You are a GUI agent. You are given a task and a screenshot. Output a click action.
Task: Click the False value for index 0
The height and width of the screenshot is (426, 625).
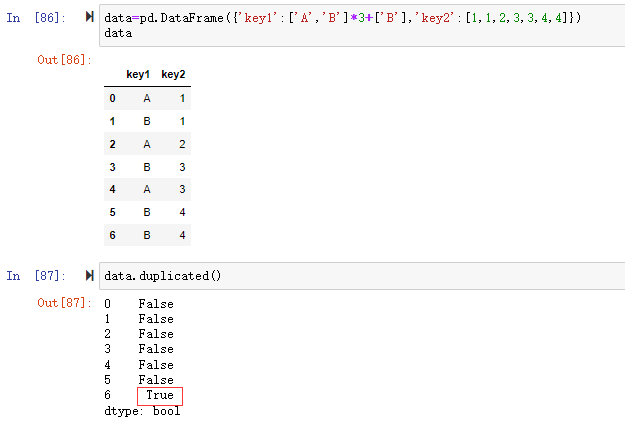click(156, 304)
